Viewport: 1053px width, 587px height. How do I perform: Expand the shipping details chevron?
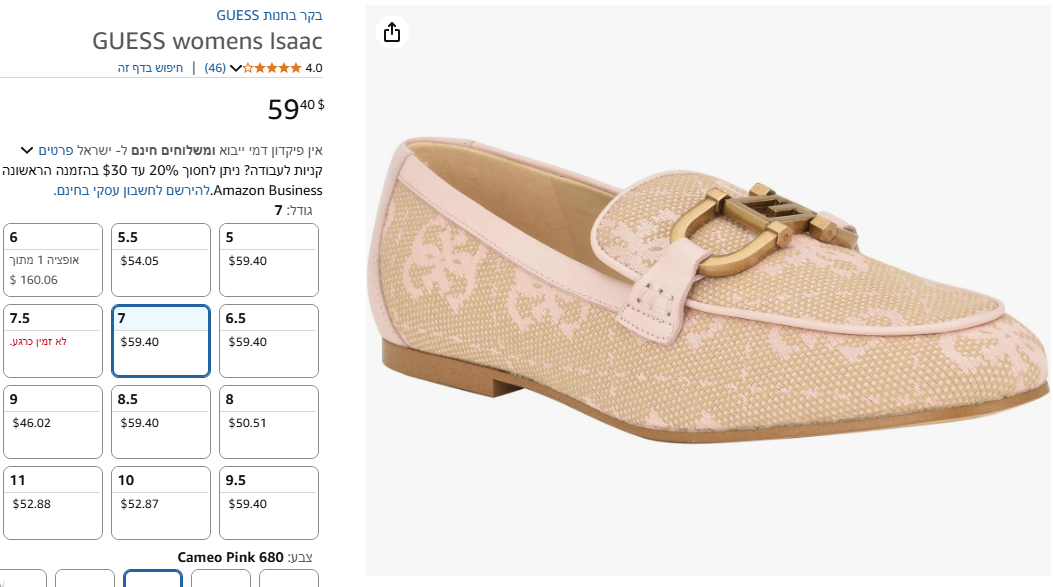tap(26, 150)
